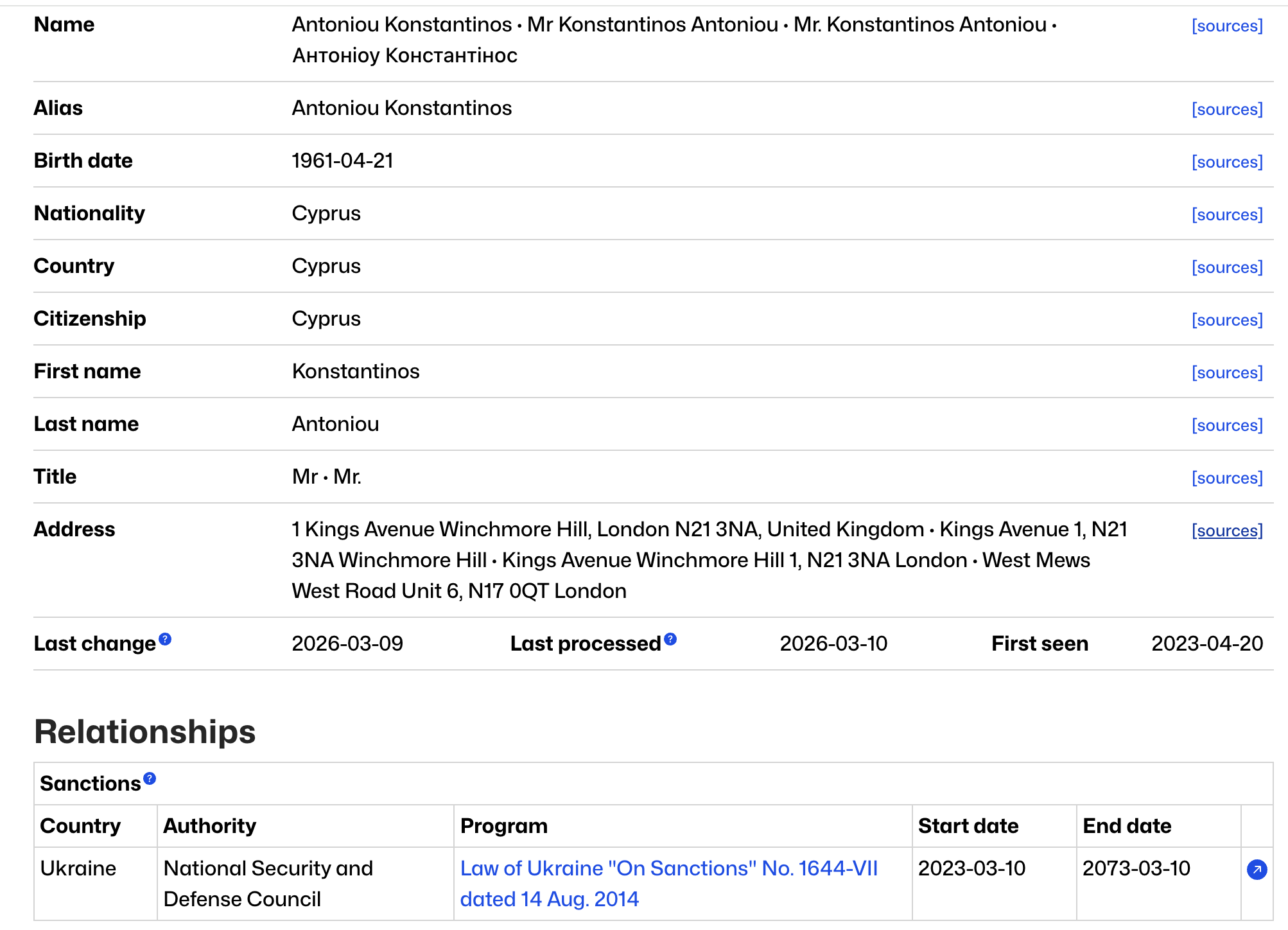Click the help icon next to Sanctions heading
1288x930 pixels.
pyautogui.click(x=150, y=778)
